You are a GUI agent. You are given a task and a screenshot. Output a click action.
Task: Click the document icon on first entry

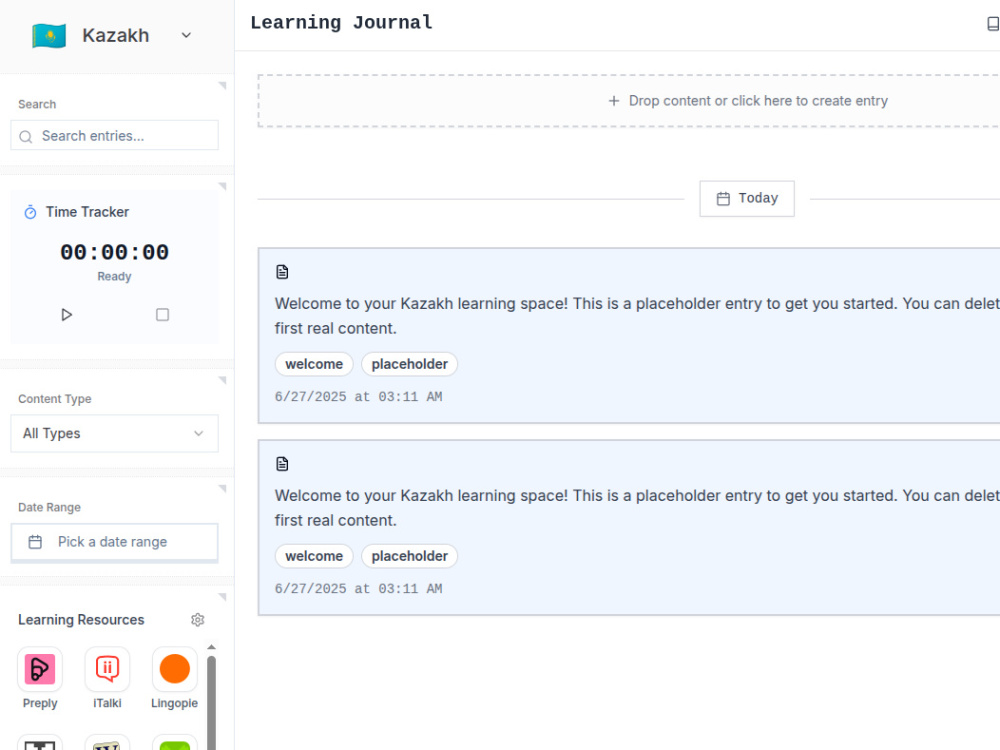point(282,272)
